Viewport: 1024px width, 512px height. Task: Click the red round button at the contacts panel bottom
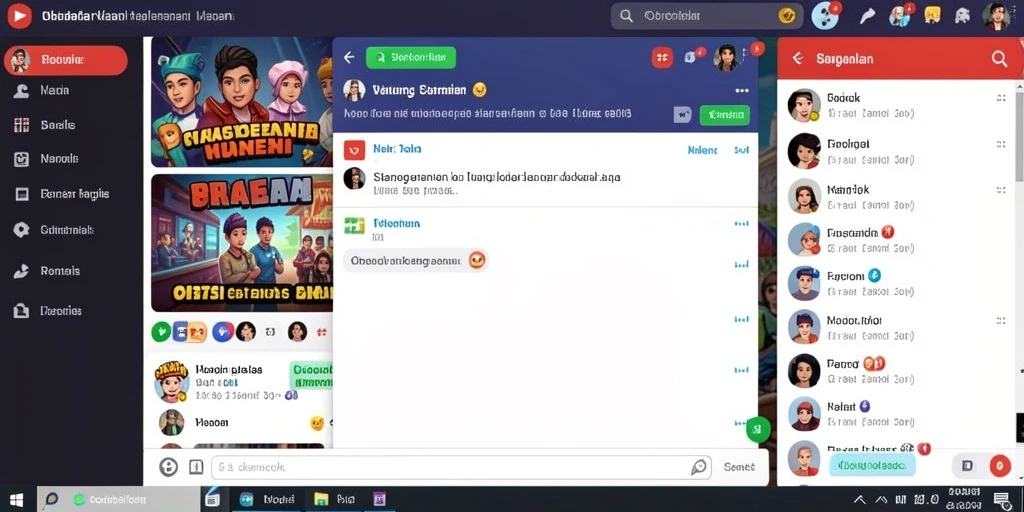click(x=1000, y=466)
